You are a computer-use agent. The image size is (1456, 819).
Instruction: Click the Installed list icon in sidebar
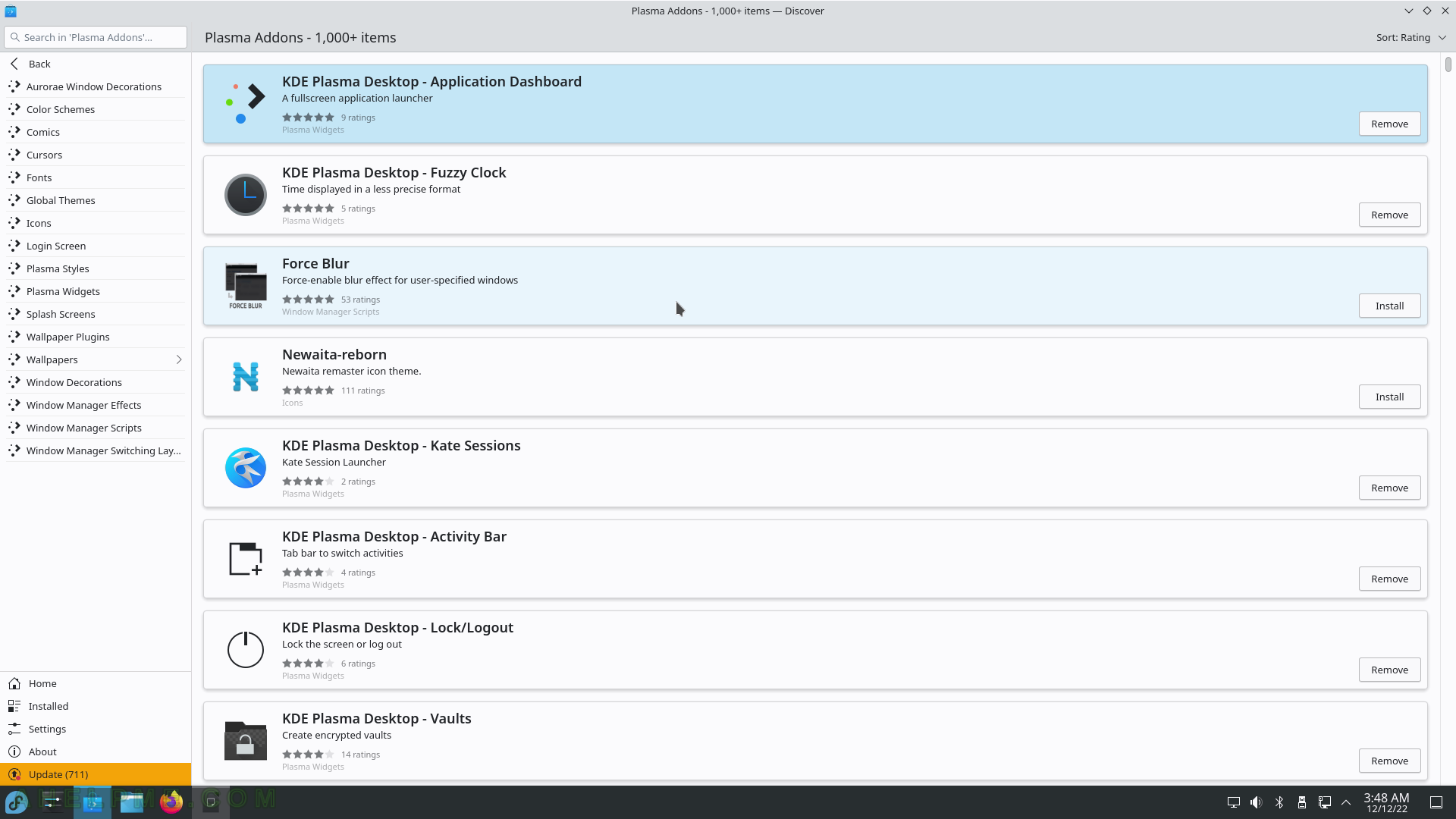point(14,706)
